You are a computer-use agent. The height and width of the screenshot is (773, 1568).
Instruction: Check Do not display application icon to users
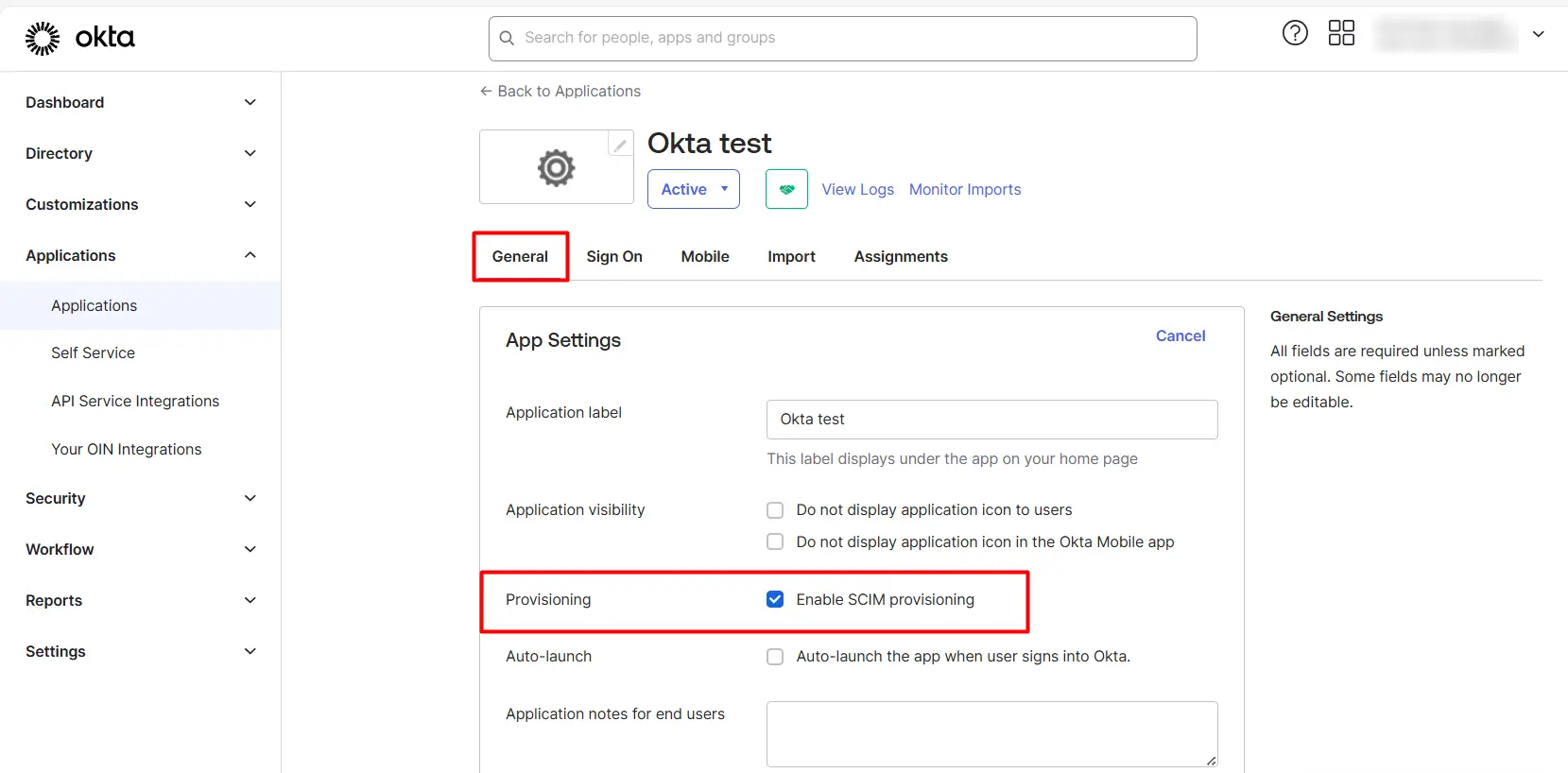coord(775,510)
